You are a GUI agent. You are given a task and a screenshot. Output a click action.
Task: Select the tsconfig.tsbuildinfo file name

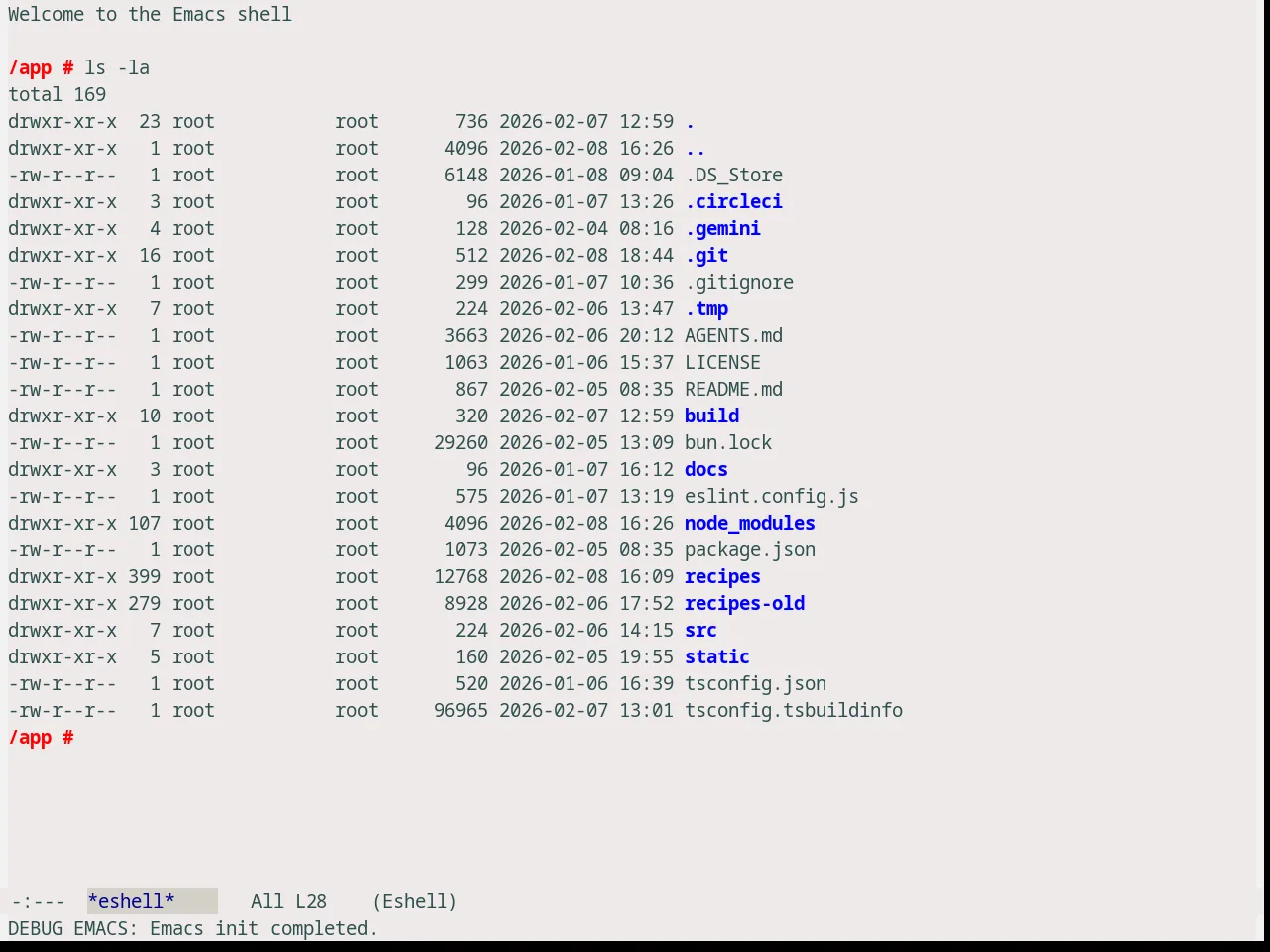[794, 710]
